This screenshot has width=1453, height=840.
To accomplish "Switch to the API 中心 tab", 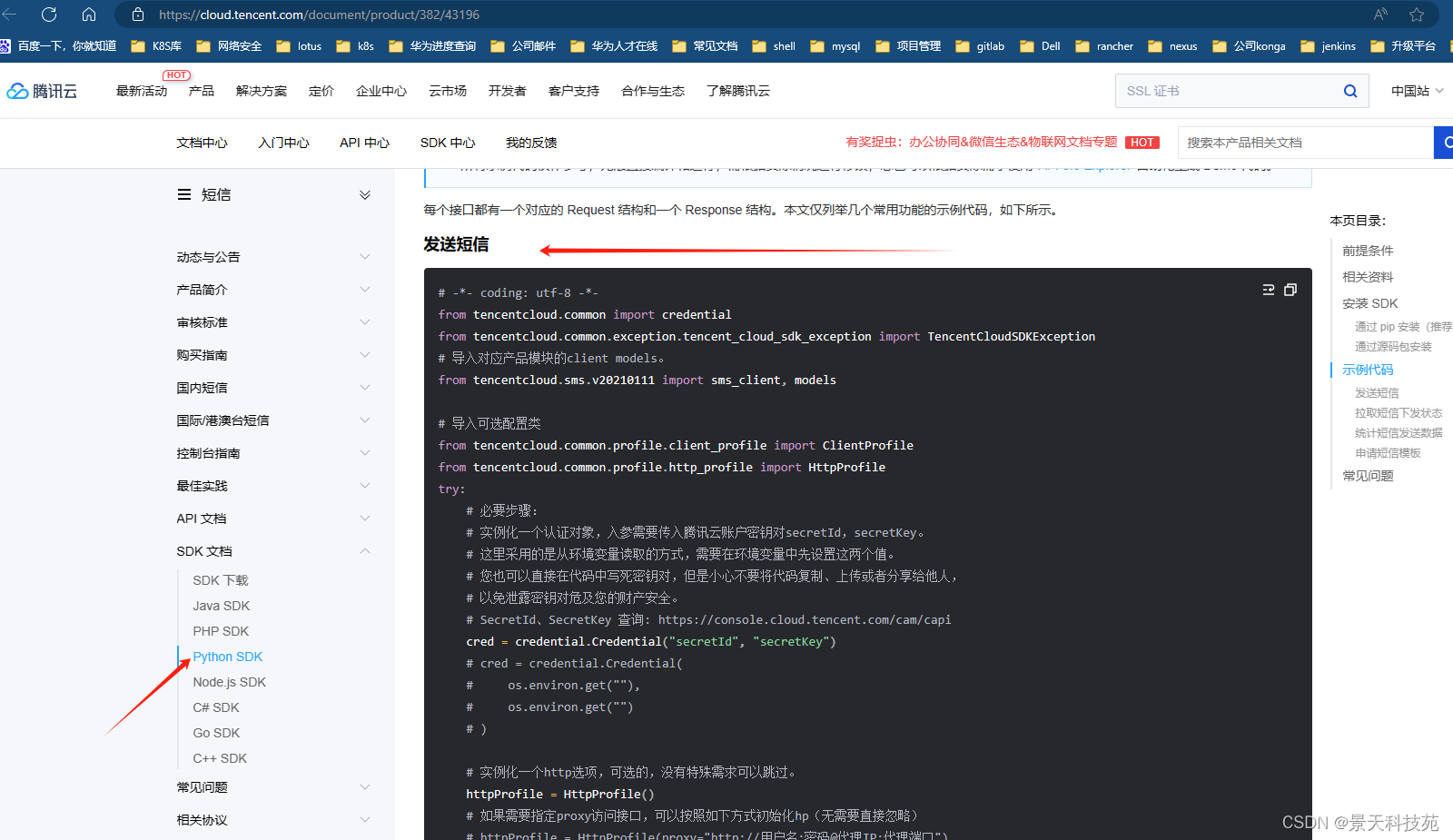I will (x=364, y=143).
